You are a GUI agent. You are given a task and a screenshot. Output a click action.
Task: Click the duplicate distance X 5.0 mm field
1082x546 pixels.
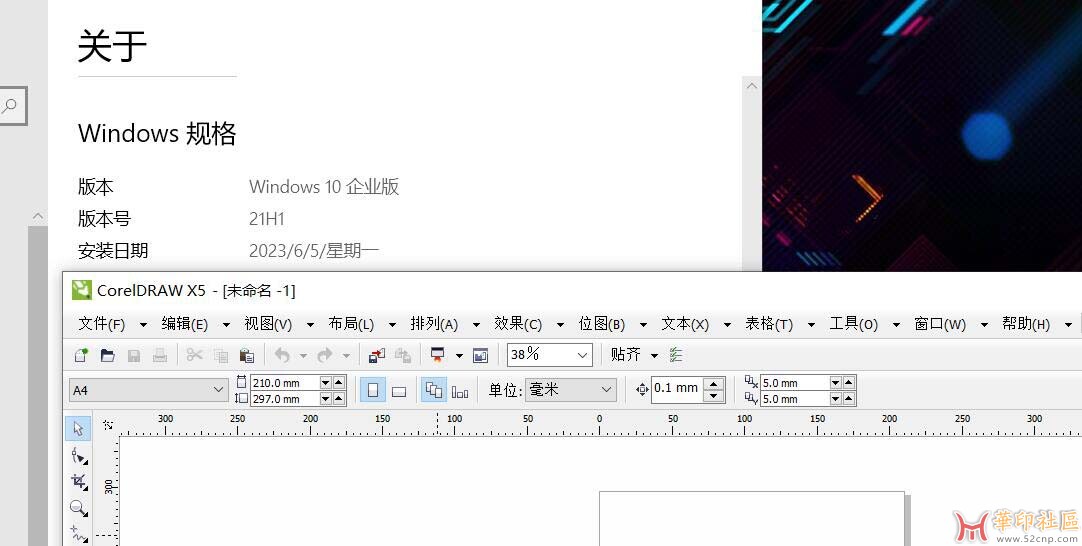[795, 382]
